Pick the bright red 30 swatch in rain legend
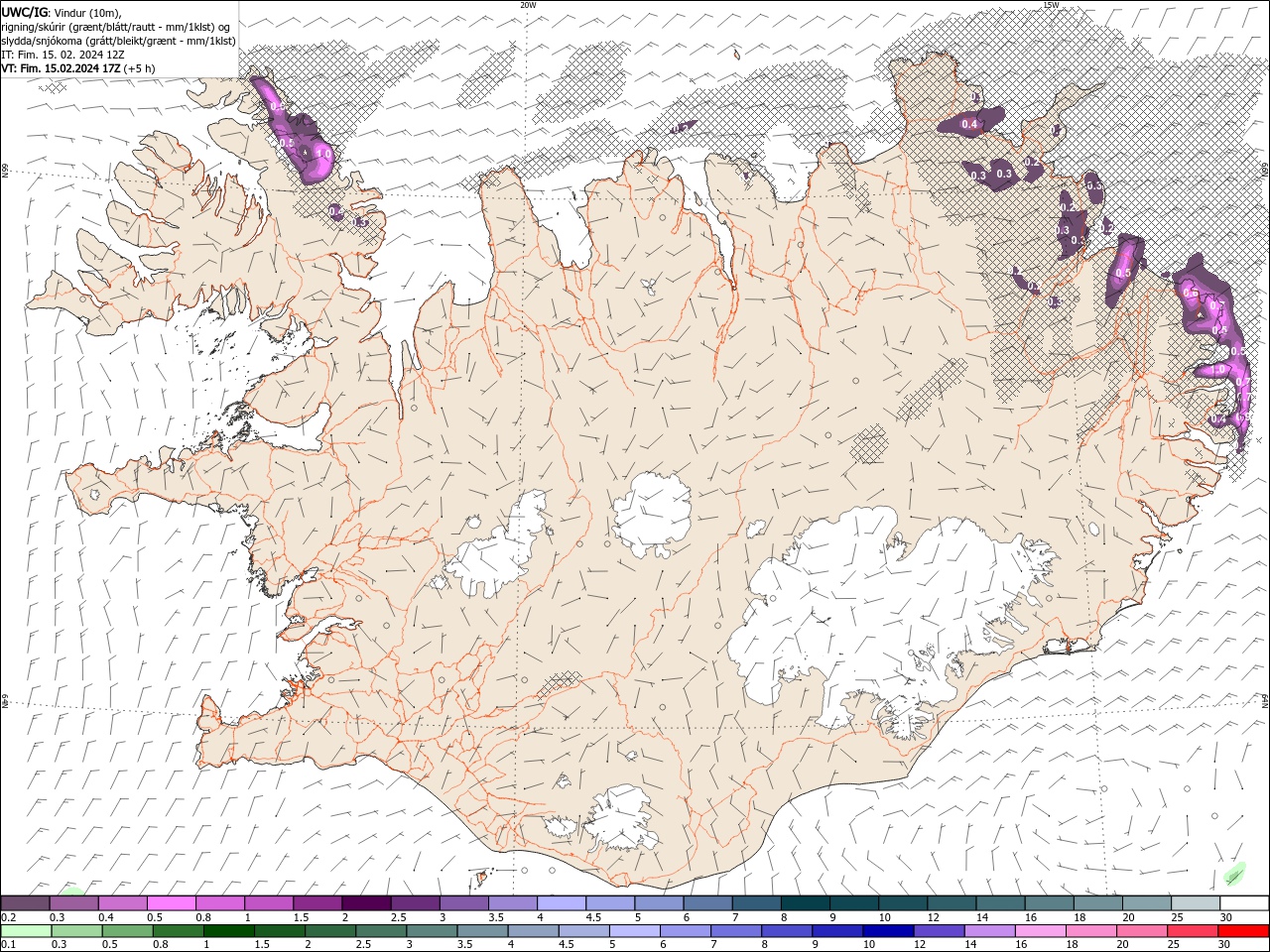Viewport: 1270px width, 952px height. click(1243, 931)
